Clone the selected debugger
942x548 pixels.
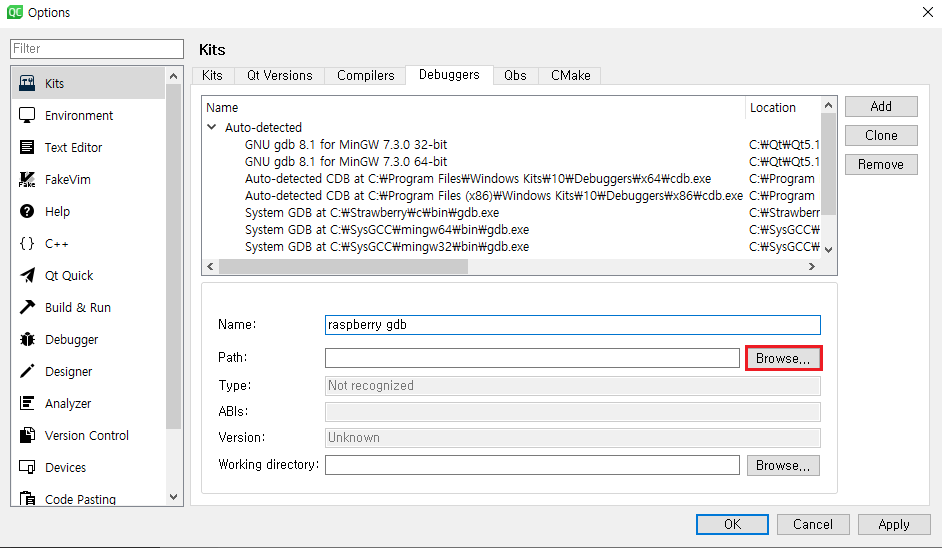coord(881,135)
